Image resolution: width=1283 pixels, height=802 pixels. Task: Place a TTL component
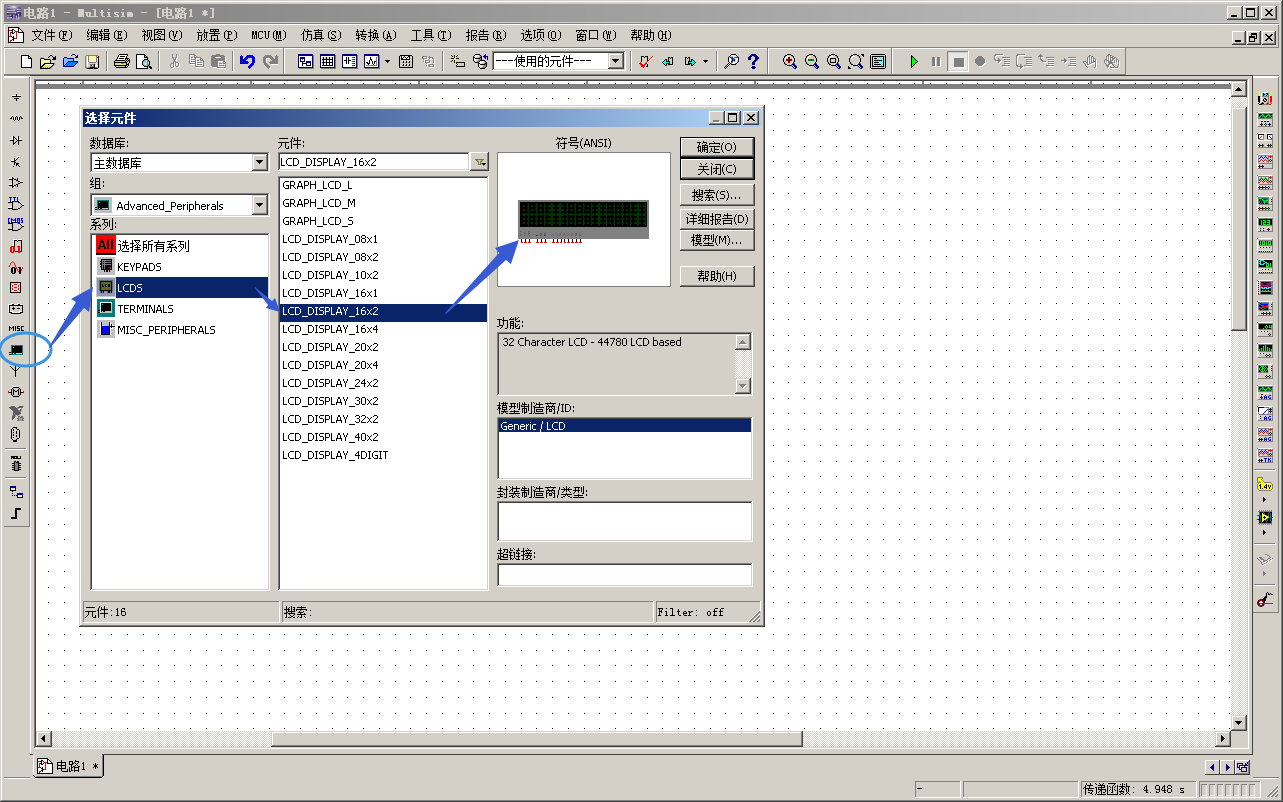point(16,203)
